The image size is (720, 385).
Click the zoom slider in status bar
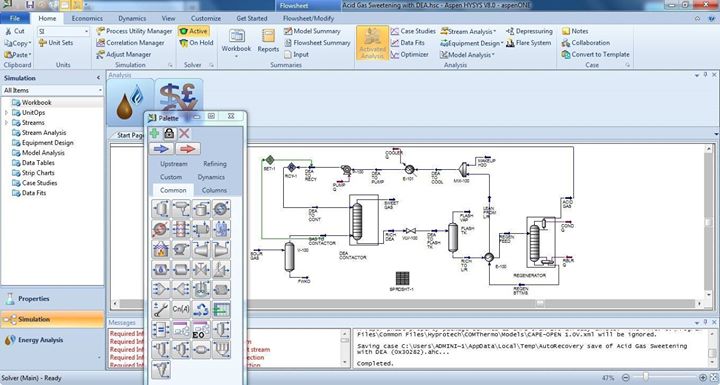coord(646,377)
